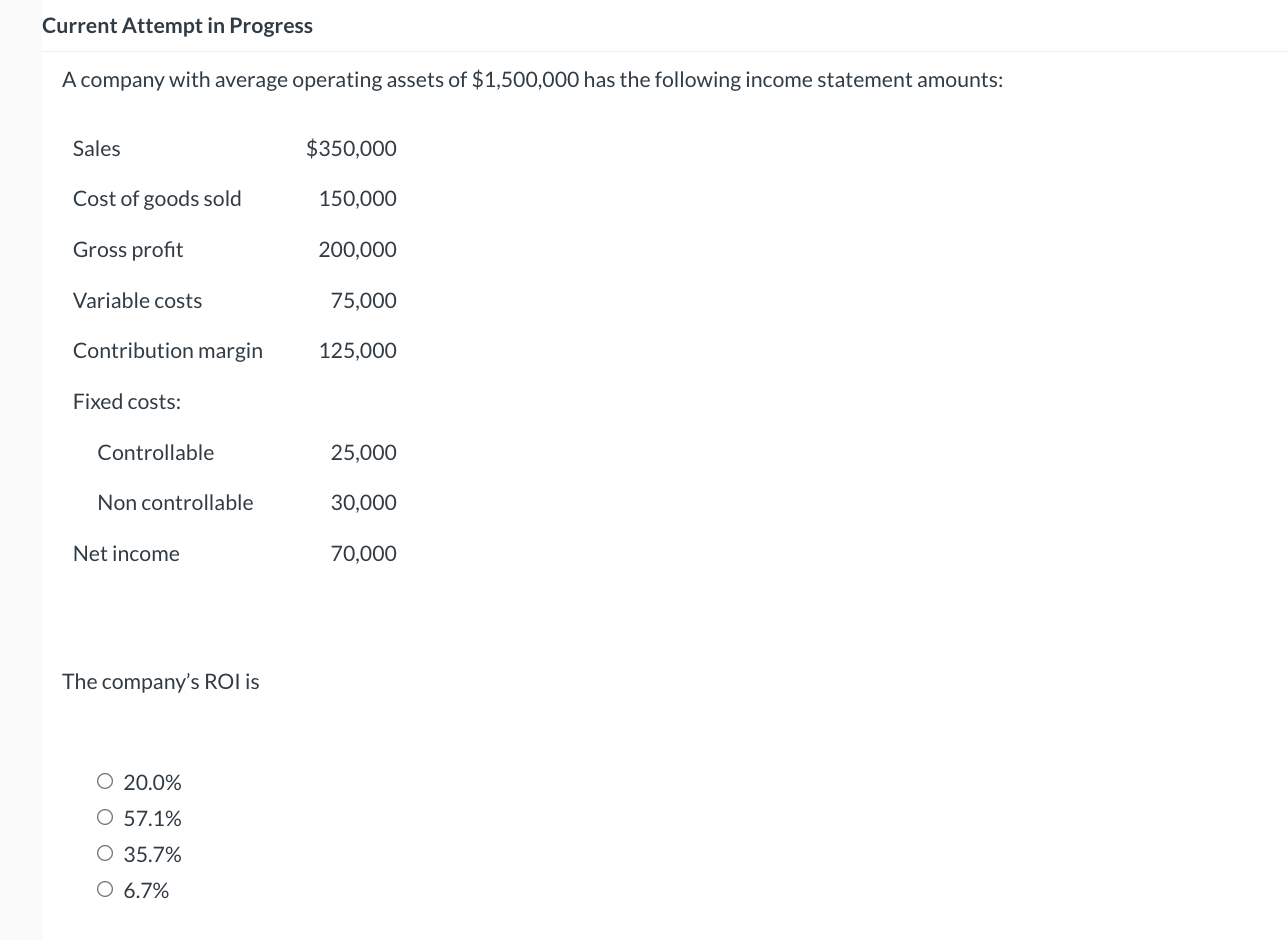The image size is (1288, 940).
Task: Click the Controllable cost amount 25,000
Action: (x=364, y=452)
